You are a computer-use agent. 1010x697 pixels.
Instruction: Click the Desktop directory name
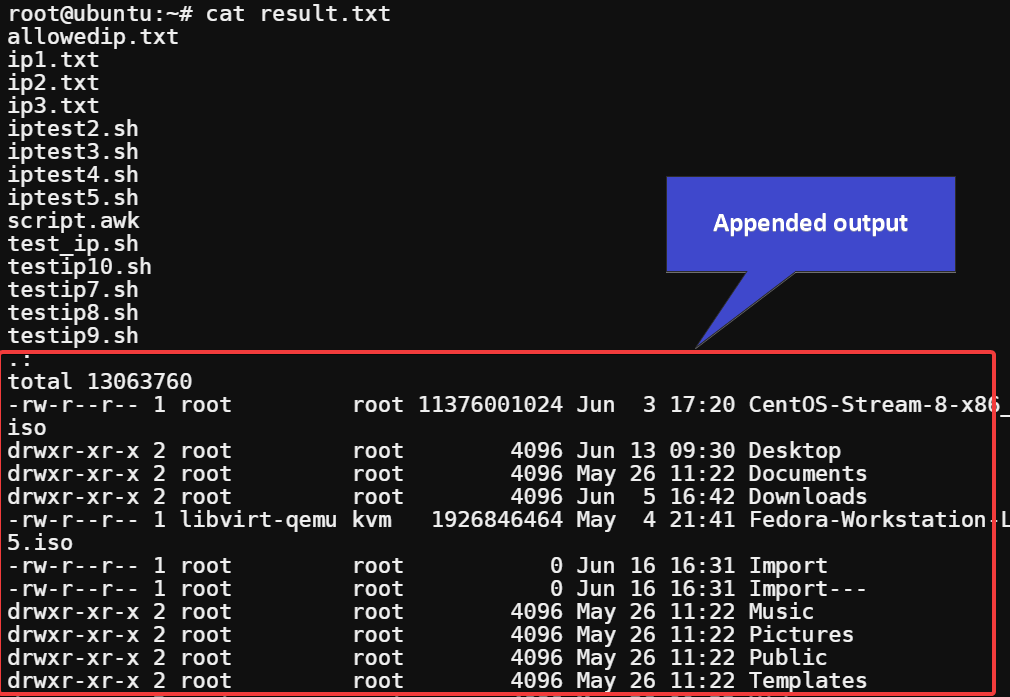pyautogui.click(x=794, y=451)
